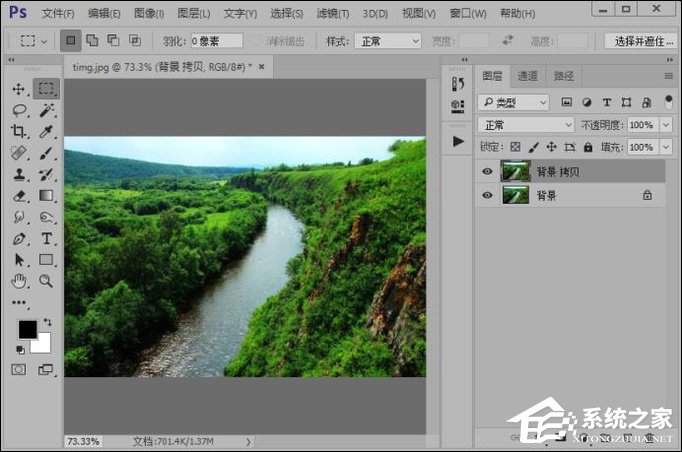Open the 图像(I) menu
Image resolution: width=682 pixels, height=452 pixels.
tap(149, 14)
